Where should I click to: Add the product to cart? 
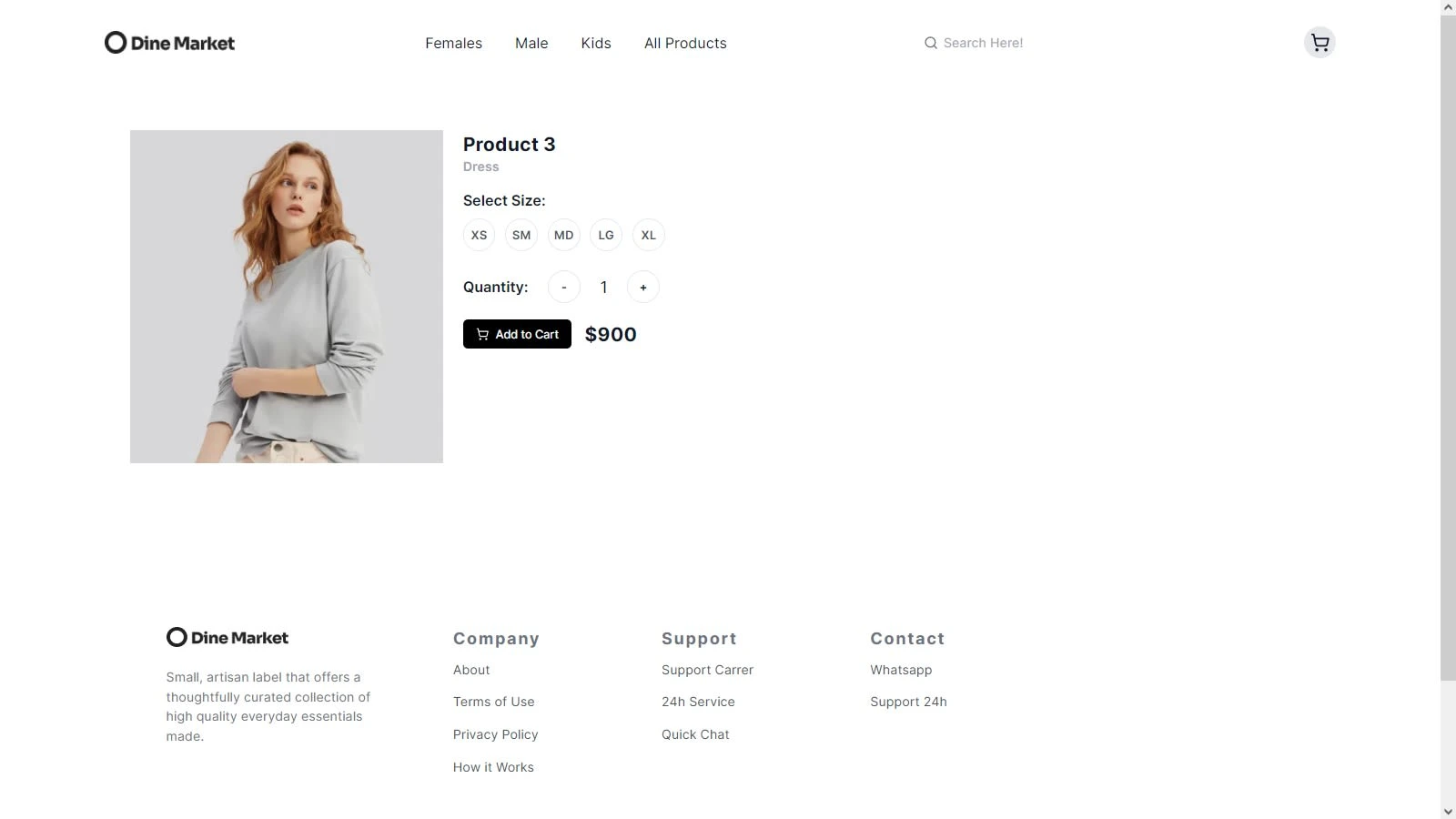pyautogui.click(x=517, y=334)
